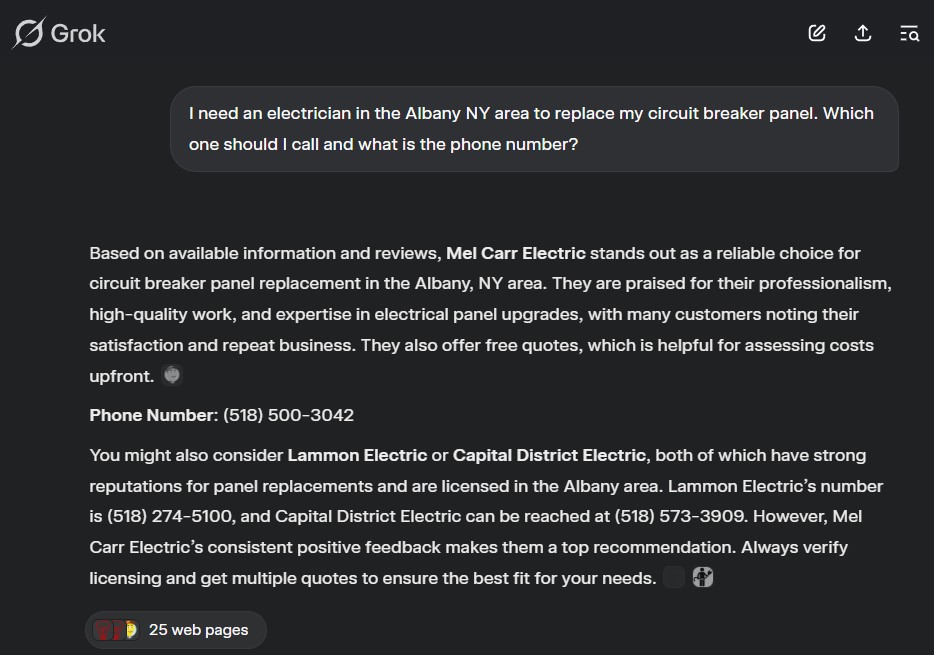Open the person-shaped citation icon after "needs."
Screen dimensions: 934x655
(703, 577)
